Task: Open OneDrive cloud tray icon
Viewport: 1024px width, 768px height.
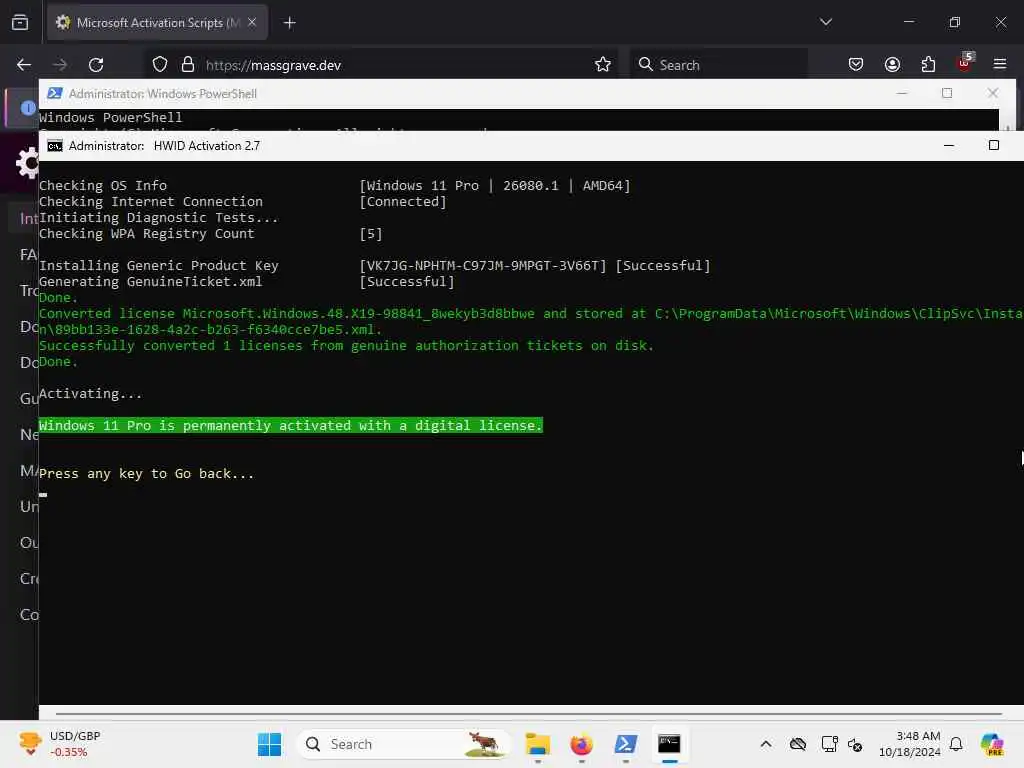Action: click(797, 744)
